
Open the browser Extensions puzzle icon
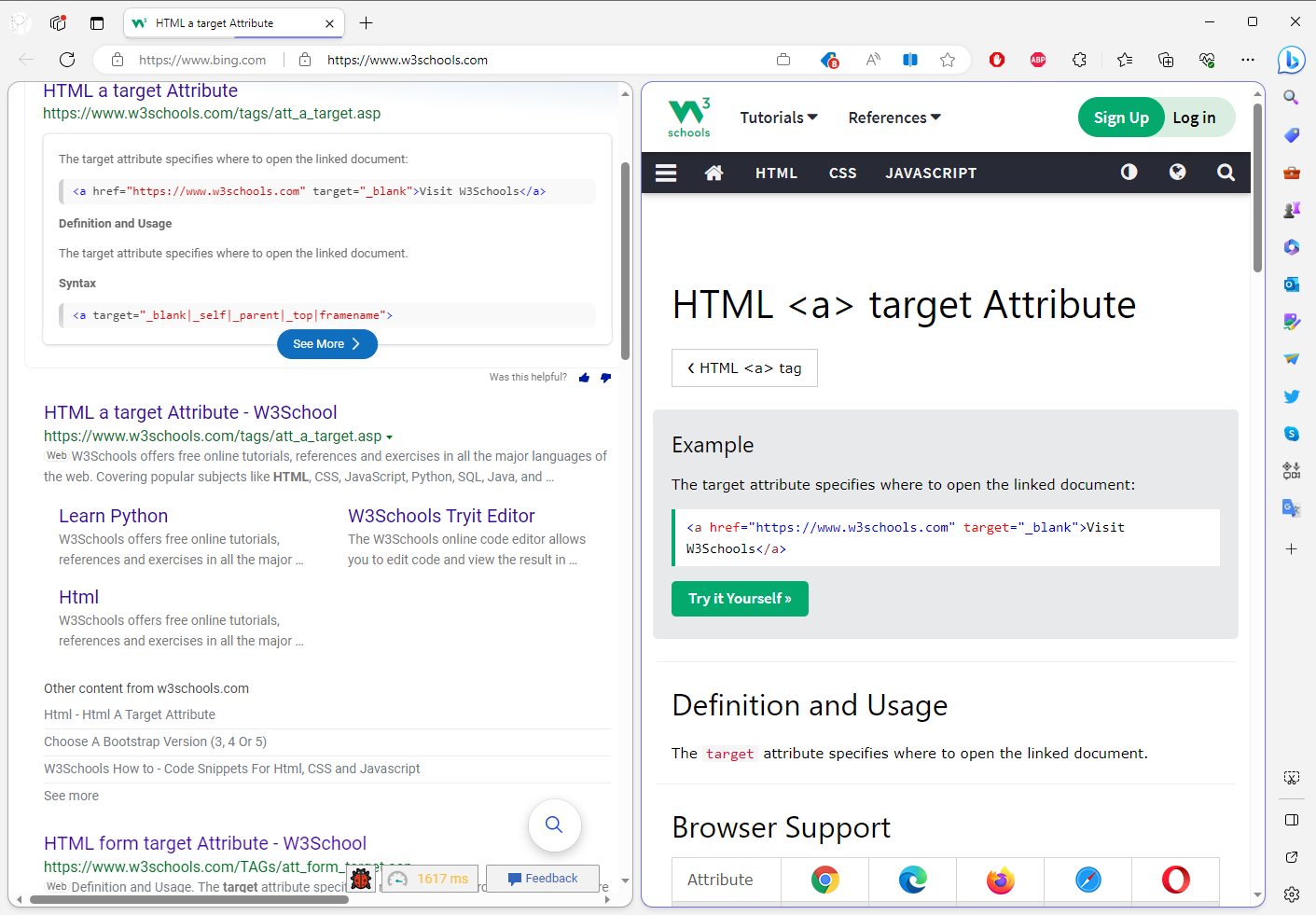click(1079, 60)
